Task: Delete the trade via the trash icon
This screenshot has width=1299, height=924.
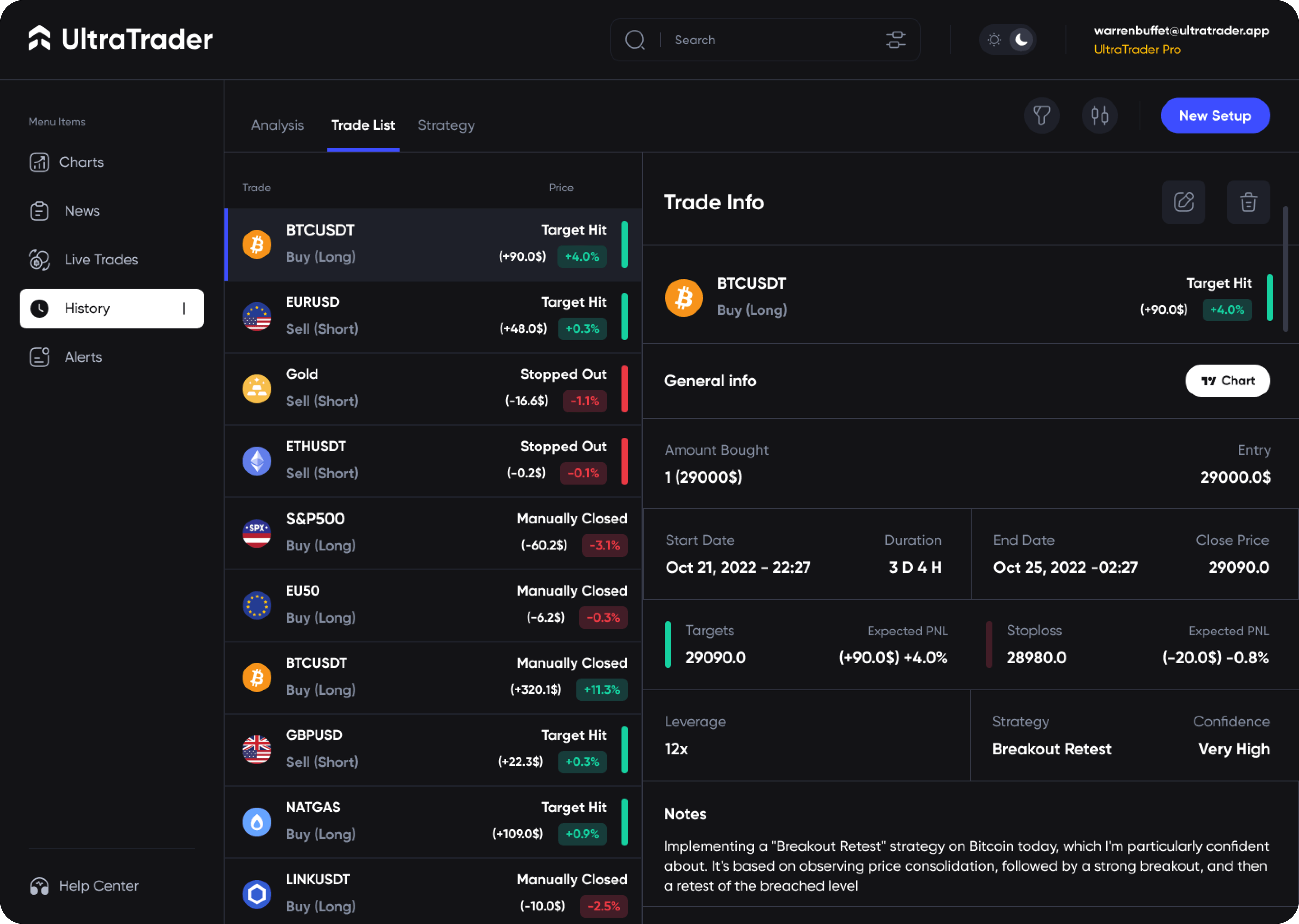Action: [x=1248, y=202]
